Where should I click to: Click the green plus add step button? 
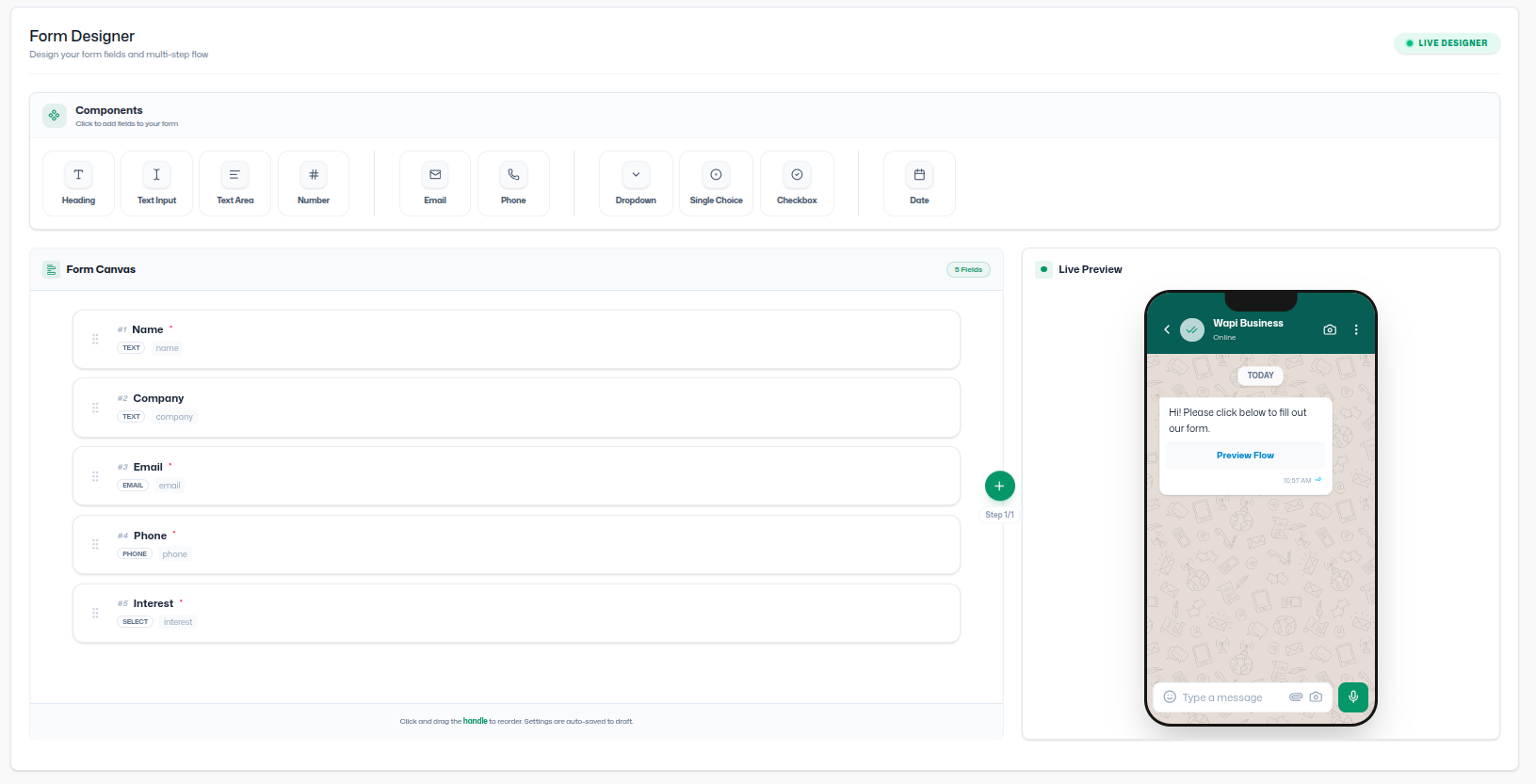(x=999, y=486)
